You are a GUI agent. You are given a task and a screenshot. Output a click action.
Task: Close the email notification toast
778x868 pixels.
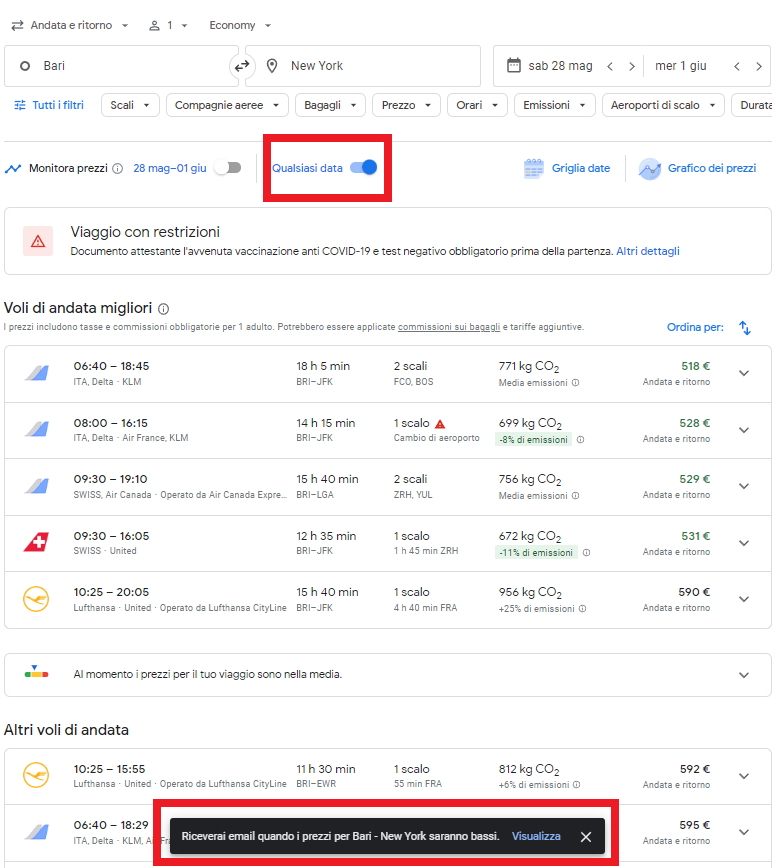tap(586, 836)
